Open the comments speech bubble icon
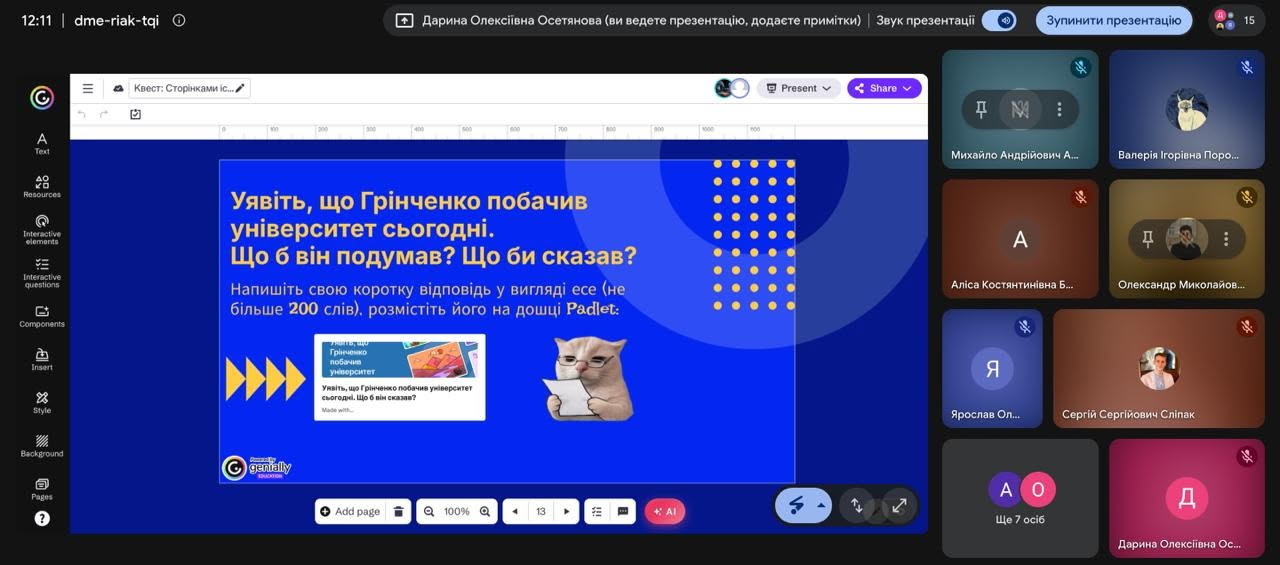This screenshot has height=565, width=1280. (623, 511)
